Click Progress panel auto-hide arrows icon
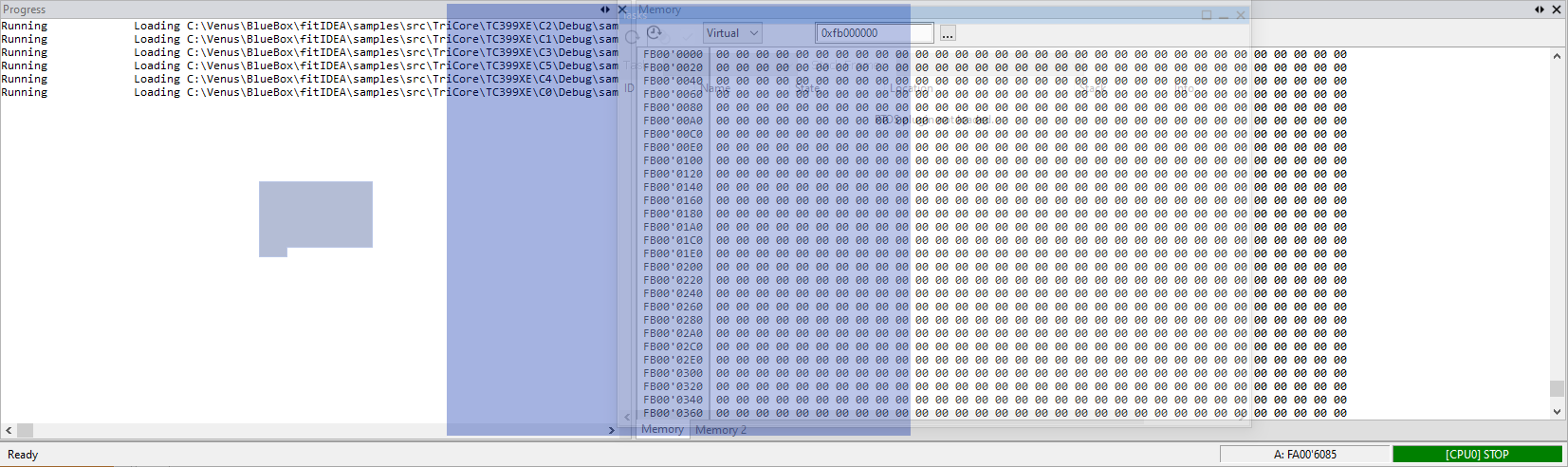The image size is (1568, 467). point(605,9)
